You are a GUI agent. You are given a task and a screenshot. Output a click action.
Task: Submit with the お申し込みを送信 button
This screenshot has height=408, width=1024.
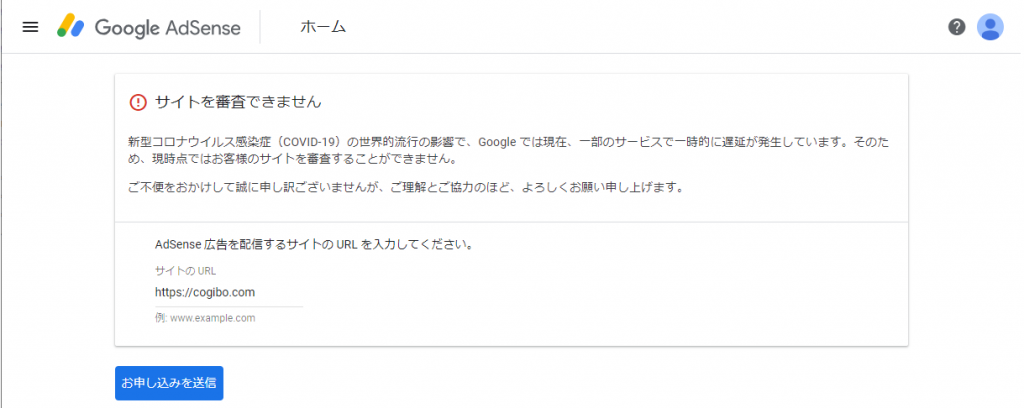(169, 383)
